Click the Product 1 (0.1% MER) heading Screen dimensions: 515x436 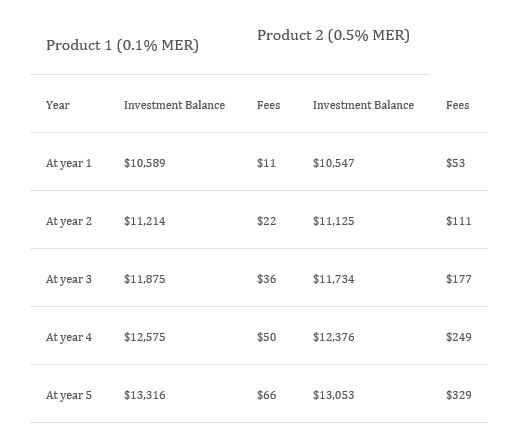[x=122, y=45]
